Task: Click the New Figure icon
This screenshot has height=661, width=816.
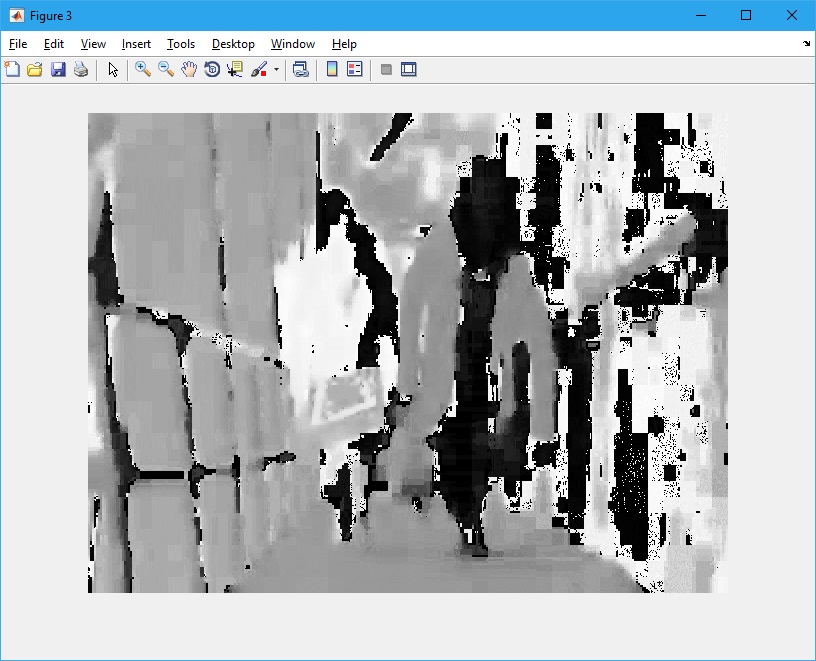Action: pyautogui.click(x=12, y=69)
